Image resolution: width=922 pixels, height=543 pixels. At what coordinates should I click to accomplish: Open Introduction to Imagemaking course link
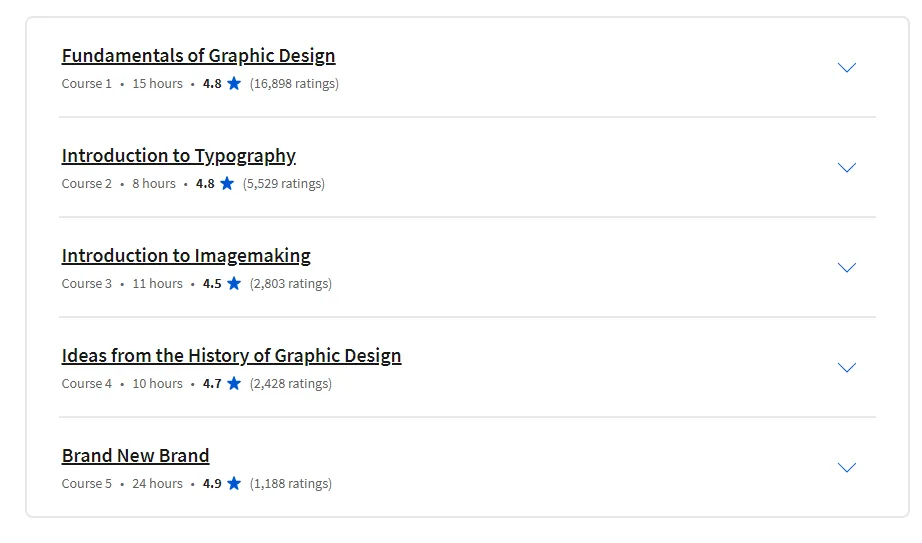[x=186, y=256]
